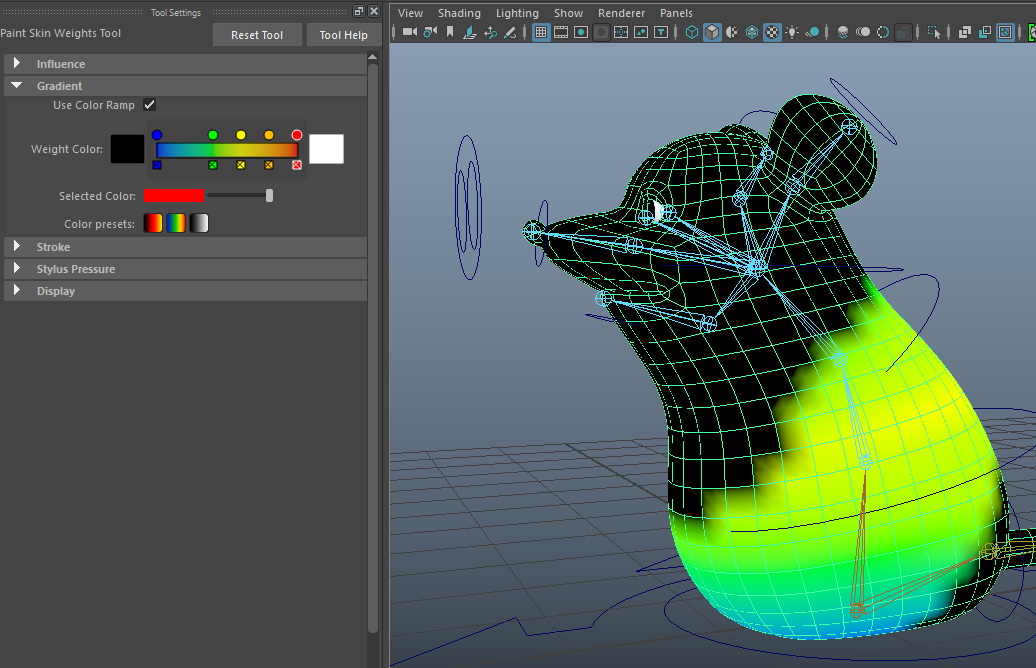Click the Select Camera icon in panel toolbar
This screenshot has width=1036, height=668.
(x=410, y=32)
